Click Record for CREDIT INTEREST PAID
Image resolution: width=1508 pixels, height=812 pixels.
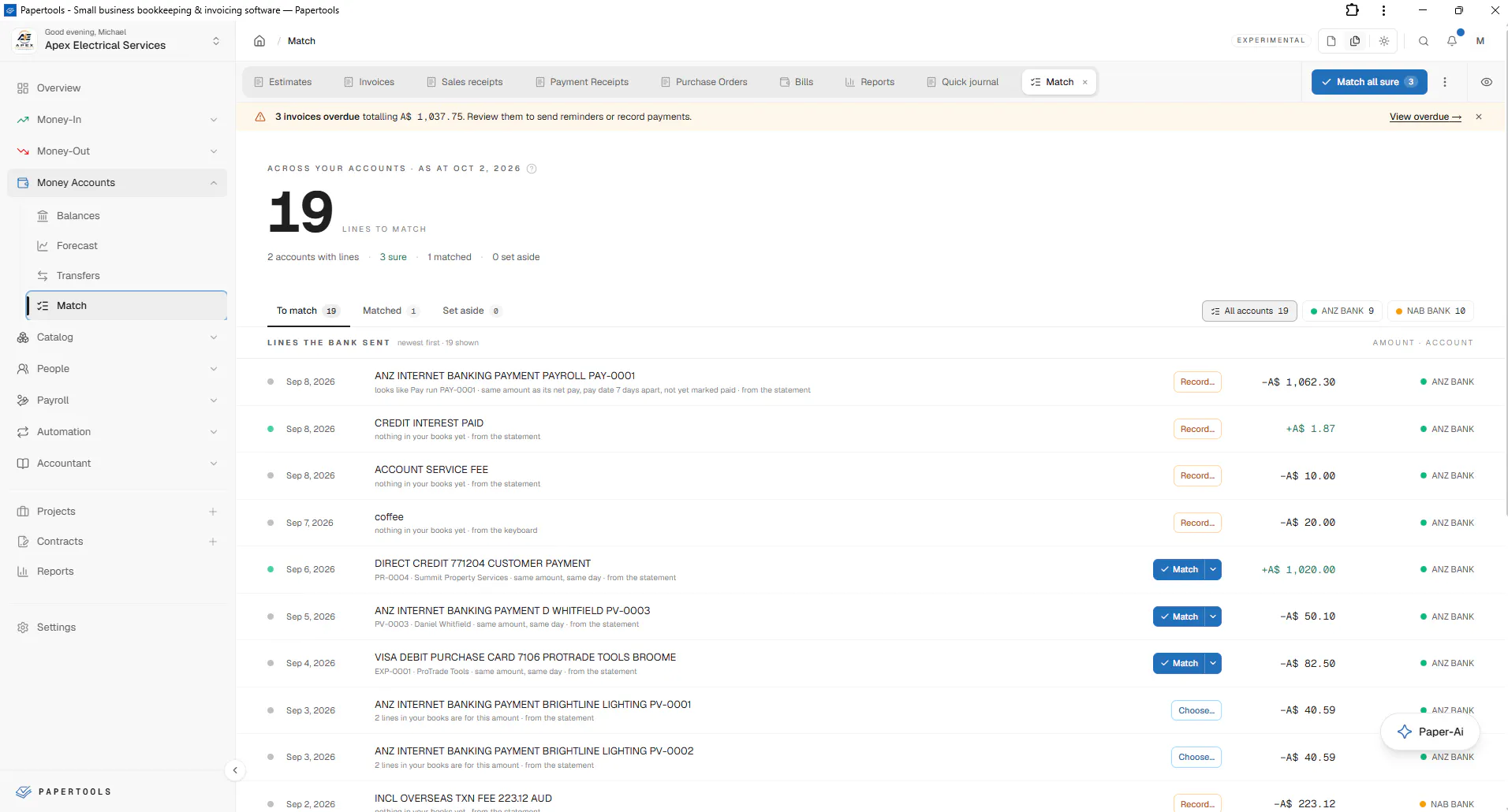pos(1197,429)
